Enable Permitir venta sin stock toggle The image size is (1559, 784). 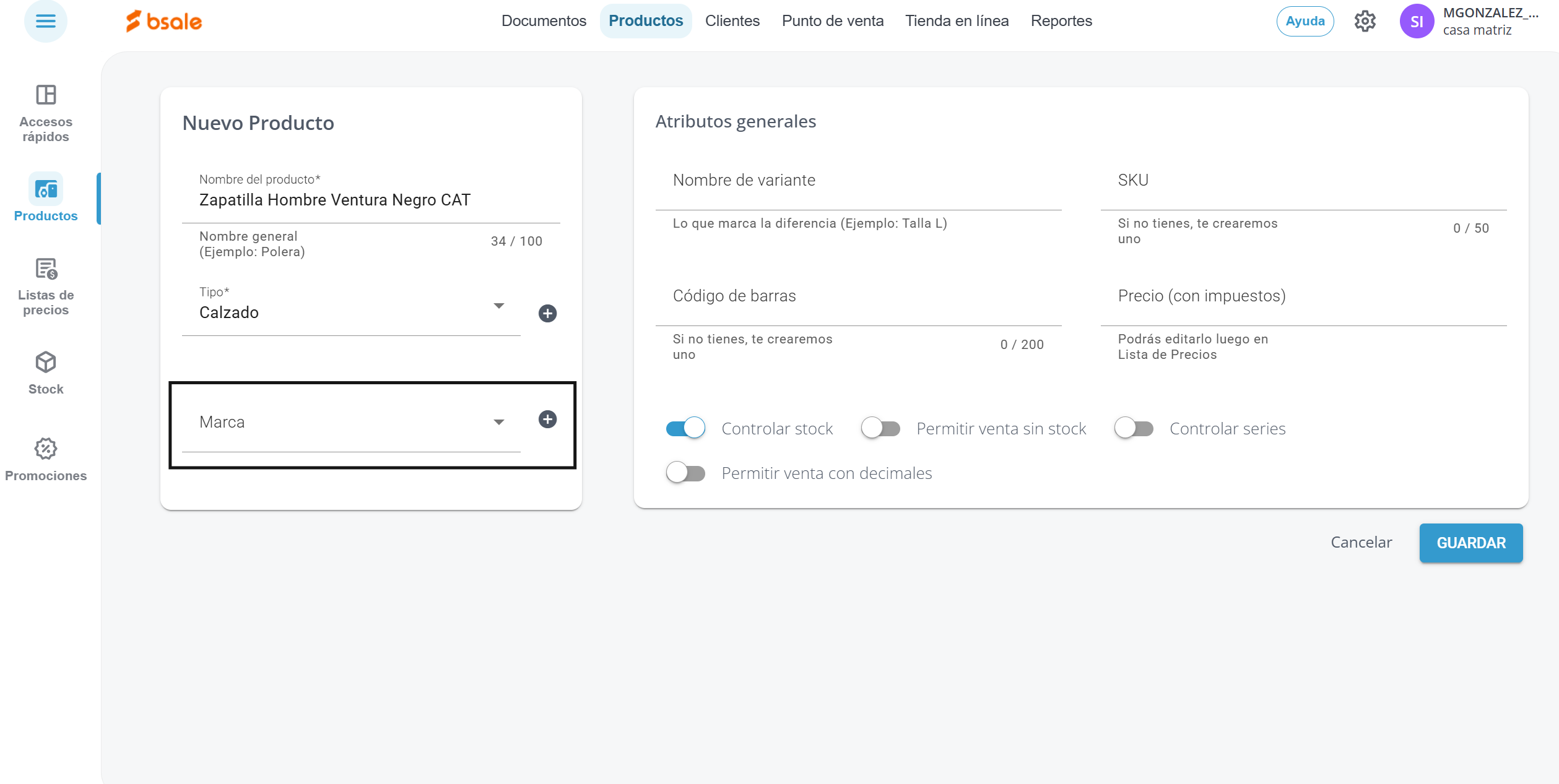pos(880,428)
